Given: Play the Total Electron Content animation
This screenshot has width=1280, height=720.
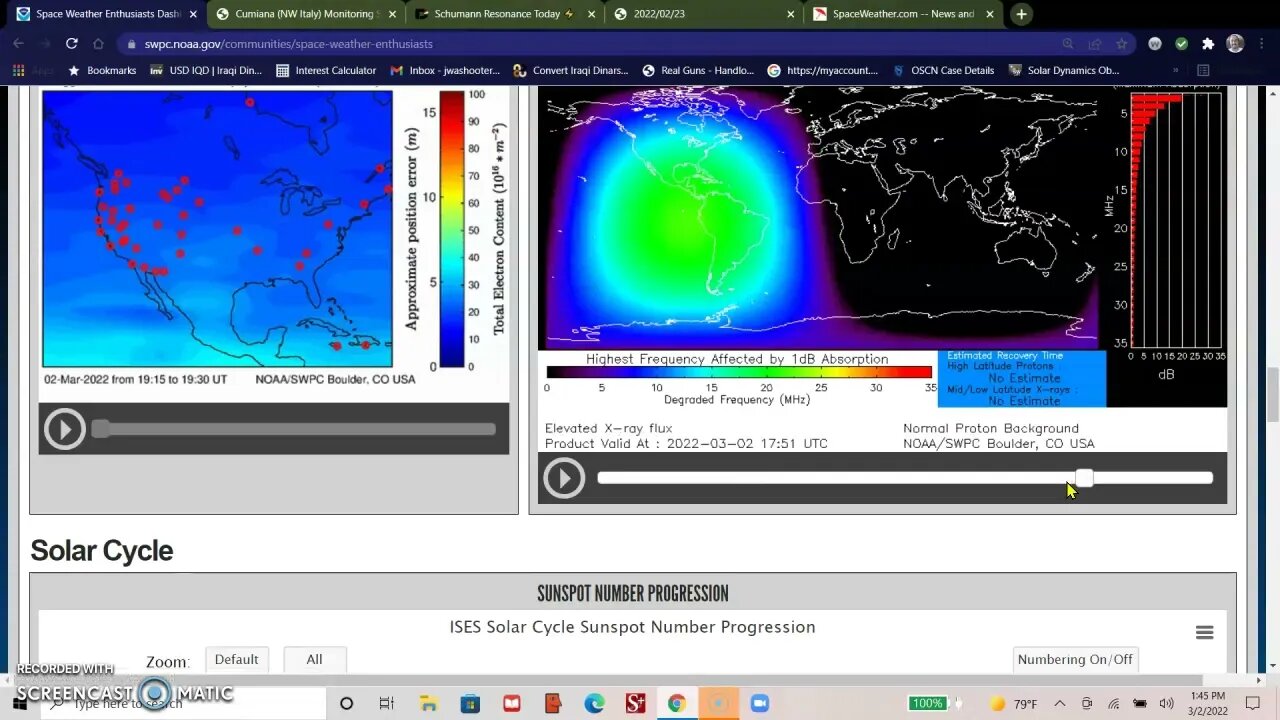Looking at the screenshot, I should (x=64, y=429).
